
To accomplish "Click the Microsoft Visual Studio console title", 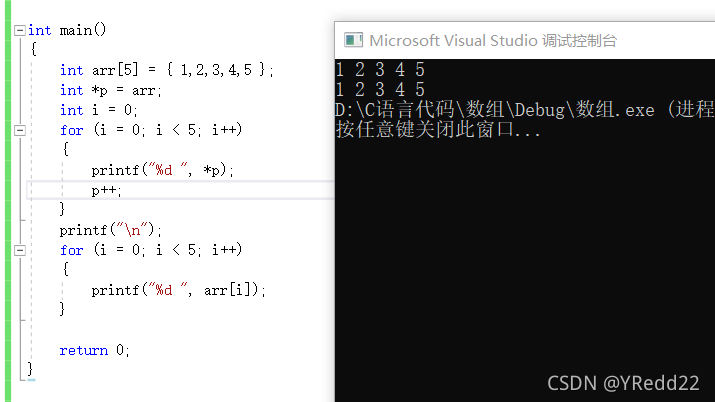I will pyautogui.click(x=493, y=41).
